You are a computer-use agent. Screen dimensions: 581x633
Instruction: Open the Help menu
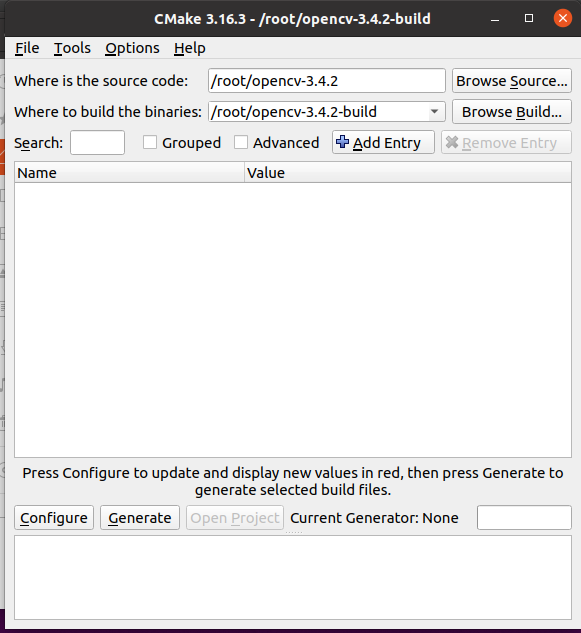pyautogui.click(x=190, y=48)
